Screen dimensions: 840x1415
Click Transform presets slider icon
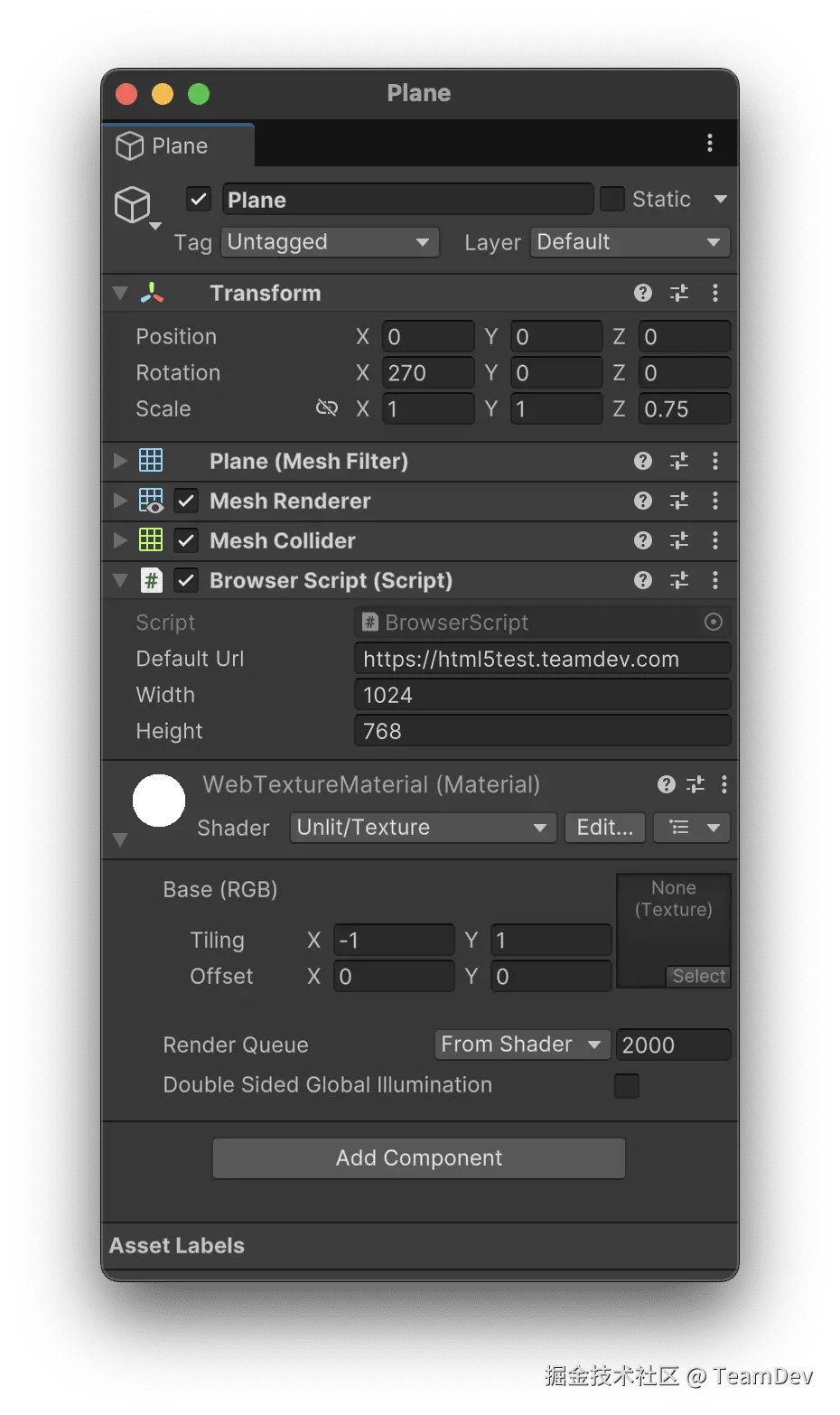coord(679,293)
